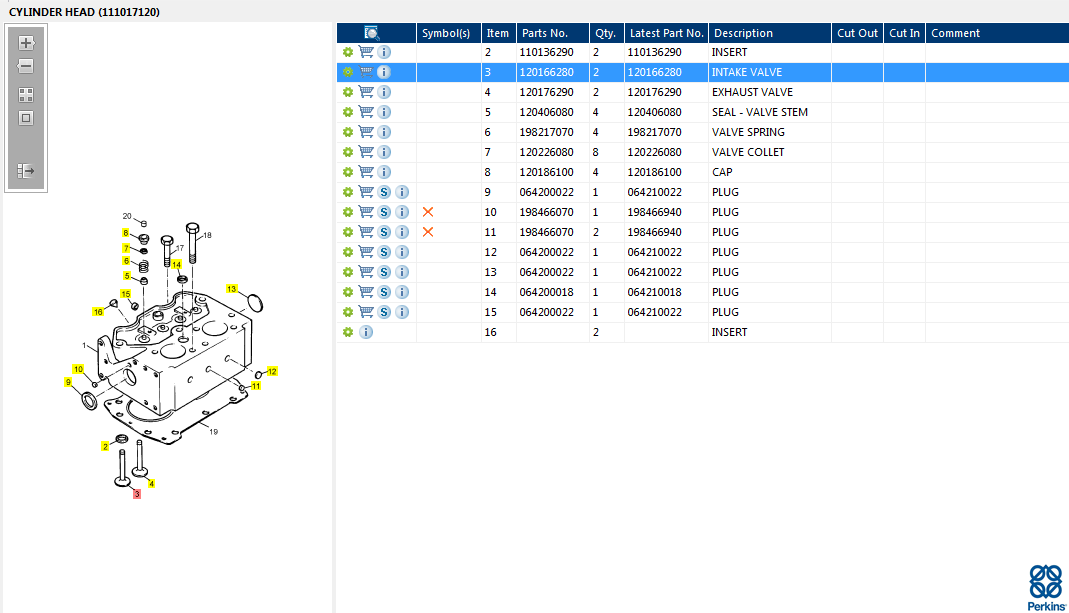
Task: Select callout 9 on the diagram
Action: pyautogui.click(x=68, y=383)
